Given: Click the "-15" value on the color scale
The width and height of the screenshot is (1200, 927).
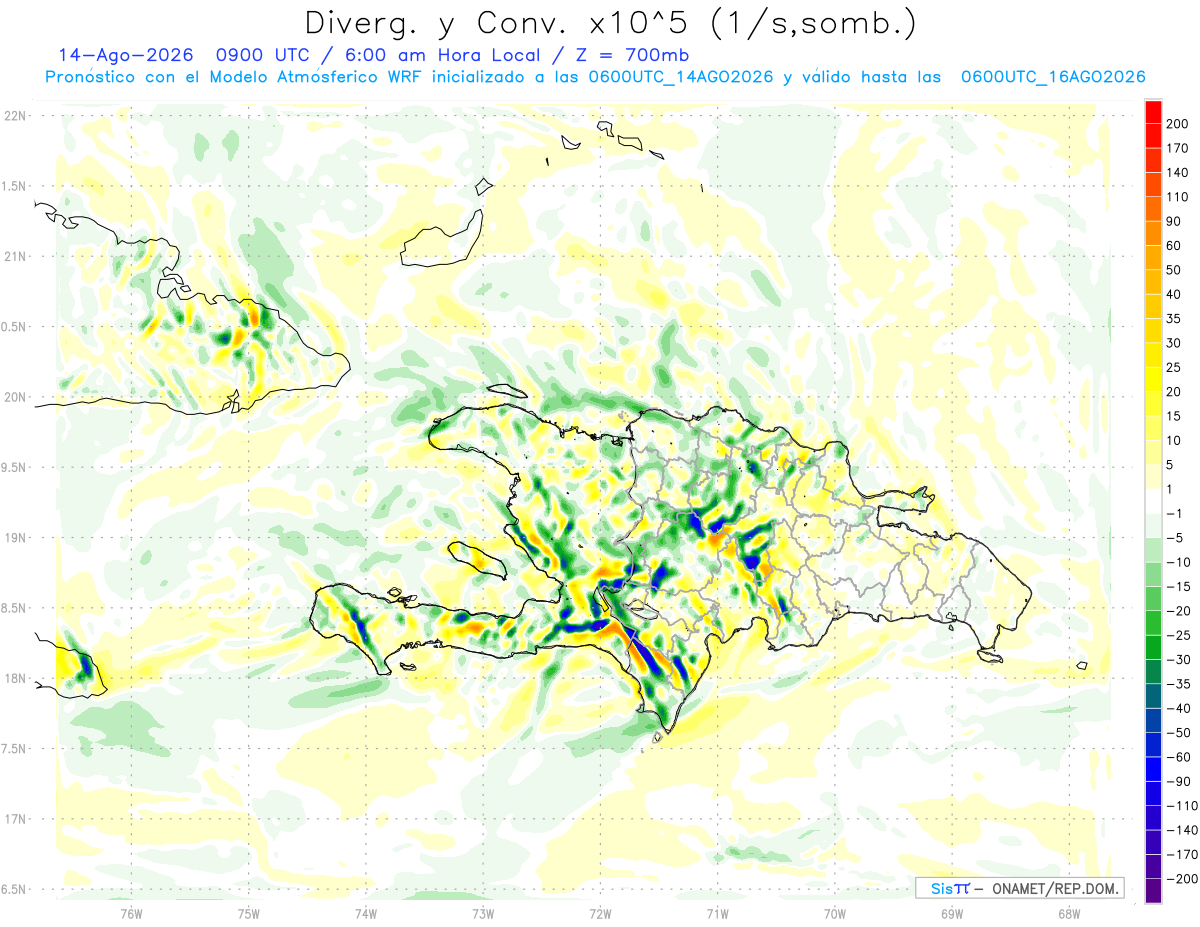Looking at the screenshot, I should (1177, 587).
